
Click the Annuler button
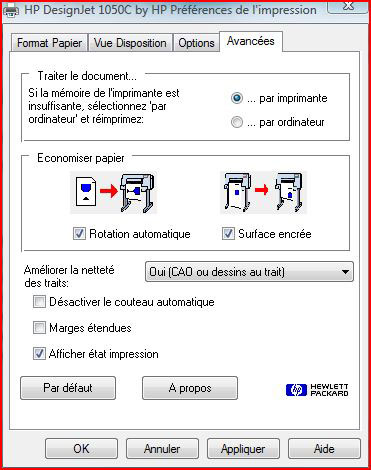click(162, 449)
